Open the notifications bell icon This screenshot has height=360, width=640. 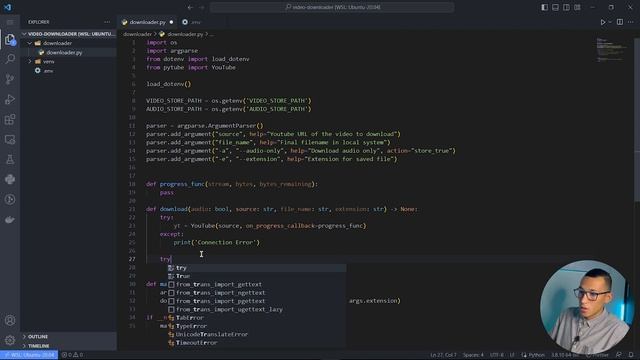point(631,355)
